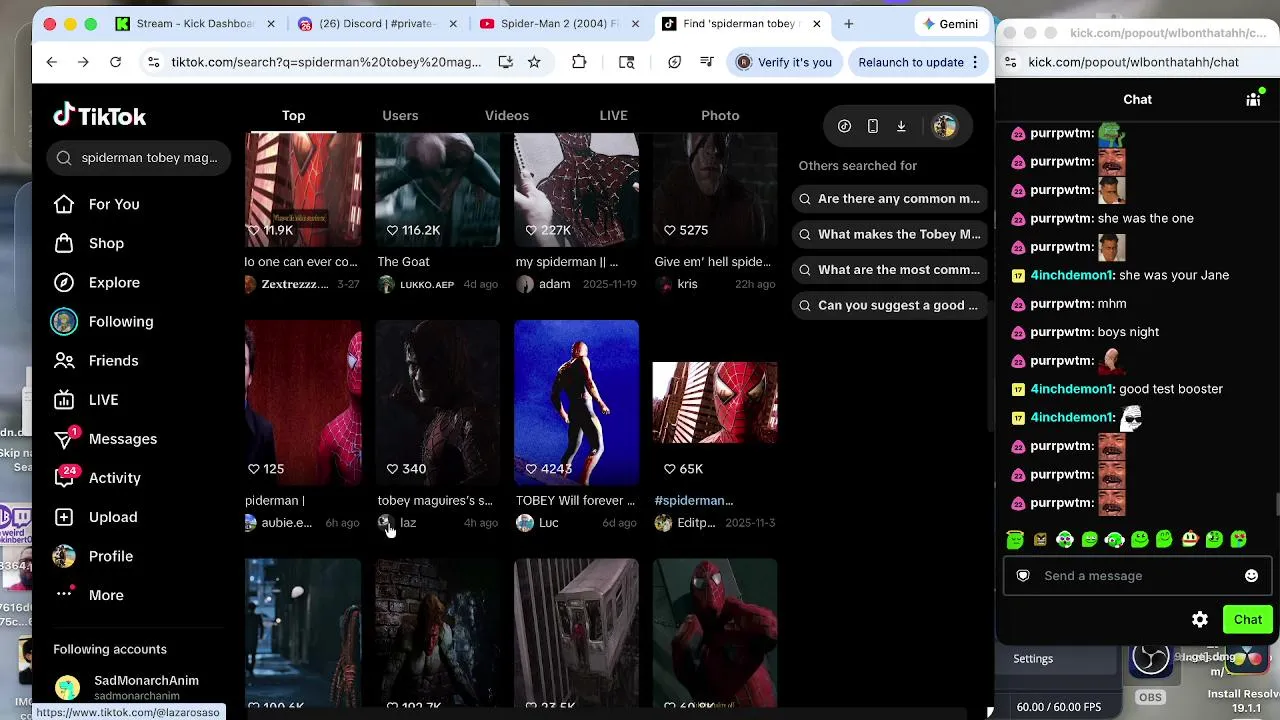Click the Send a message chat field
The image size is (1280, 720).
tap(1137, 576)
